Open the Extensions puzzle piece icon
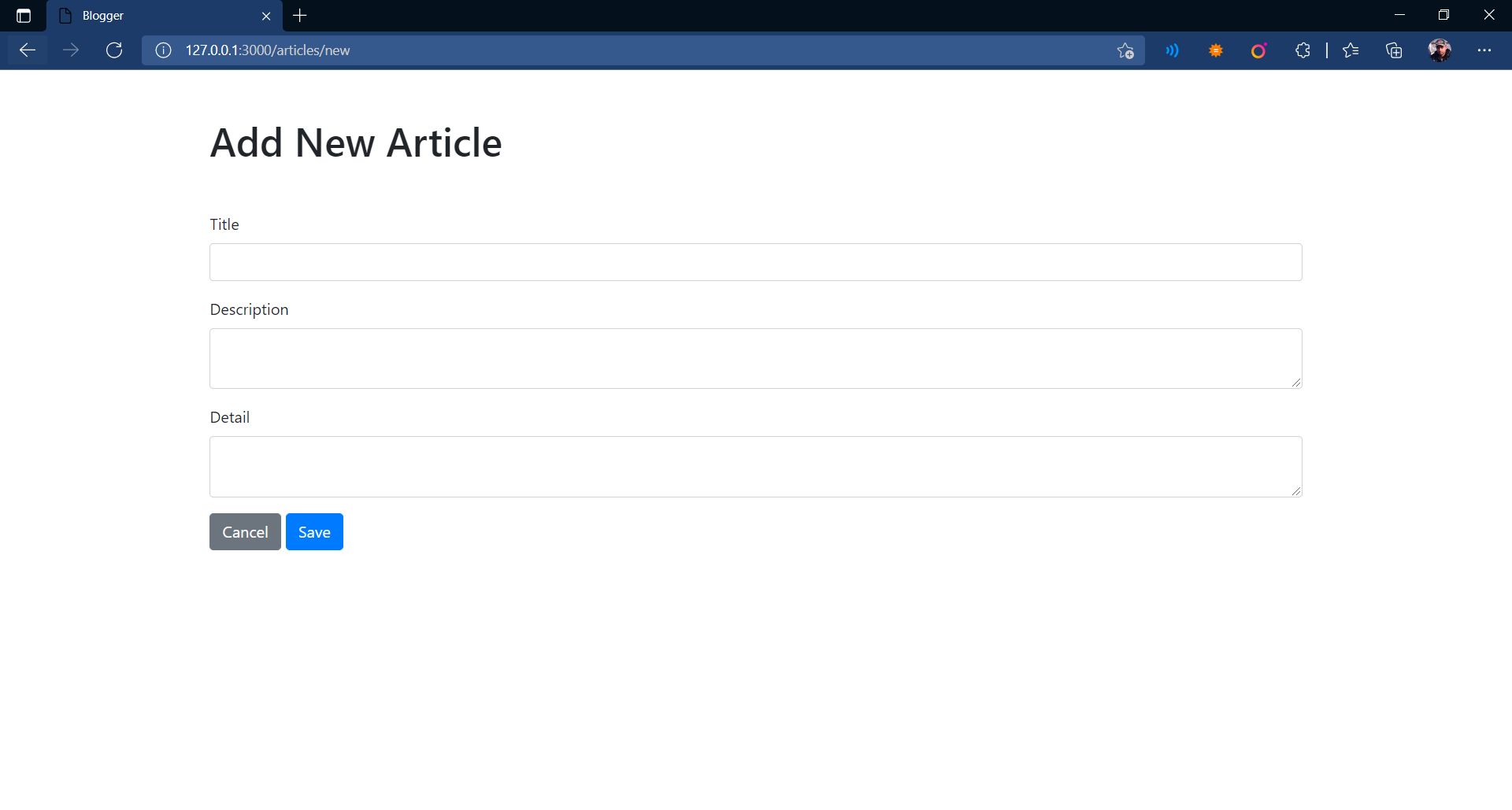 (x=1303, y=50)
